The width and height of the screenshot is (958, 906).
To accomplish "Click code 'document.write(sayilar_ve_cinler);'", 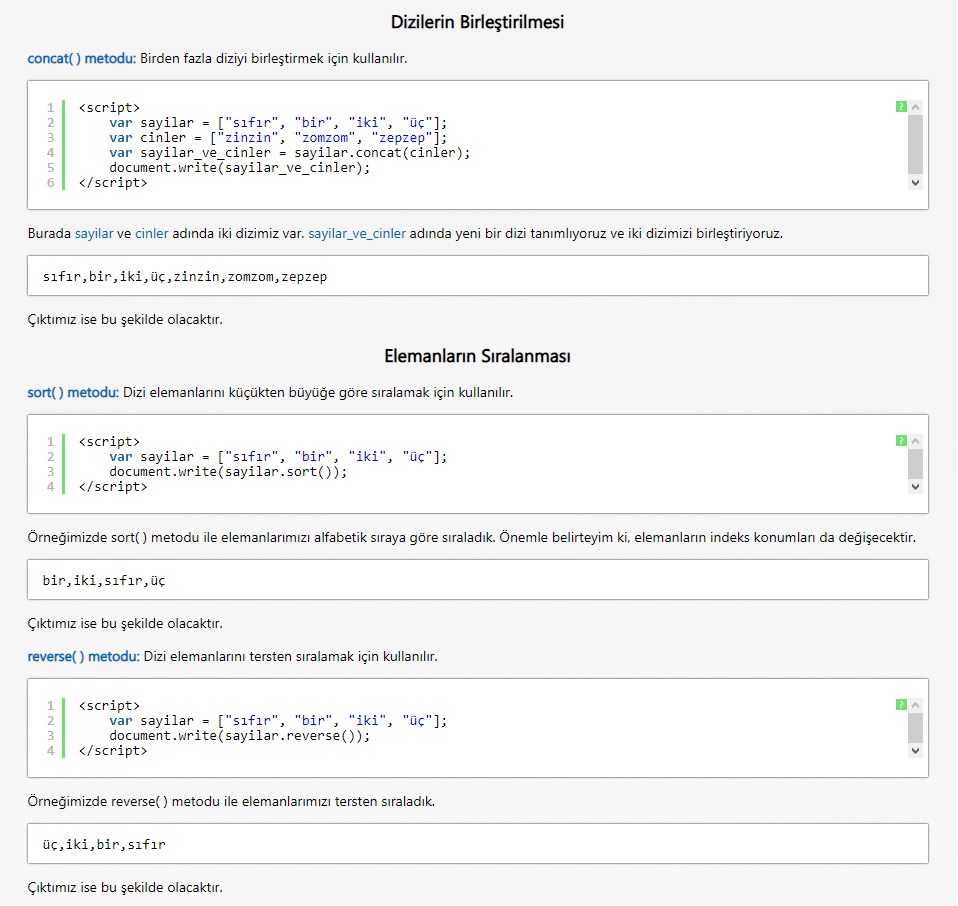I will (x=240, y=168).
